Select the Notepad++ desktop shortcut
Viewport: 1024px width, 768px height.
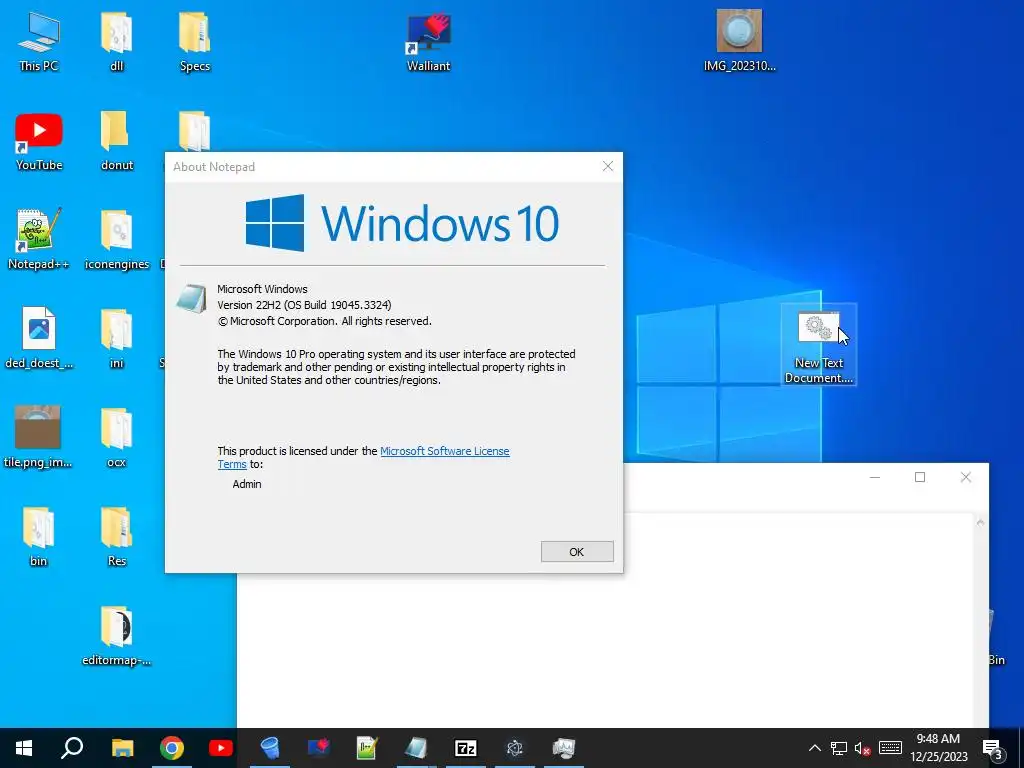(x=39, y=240)
